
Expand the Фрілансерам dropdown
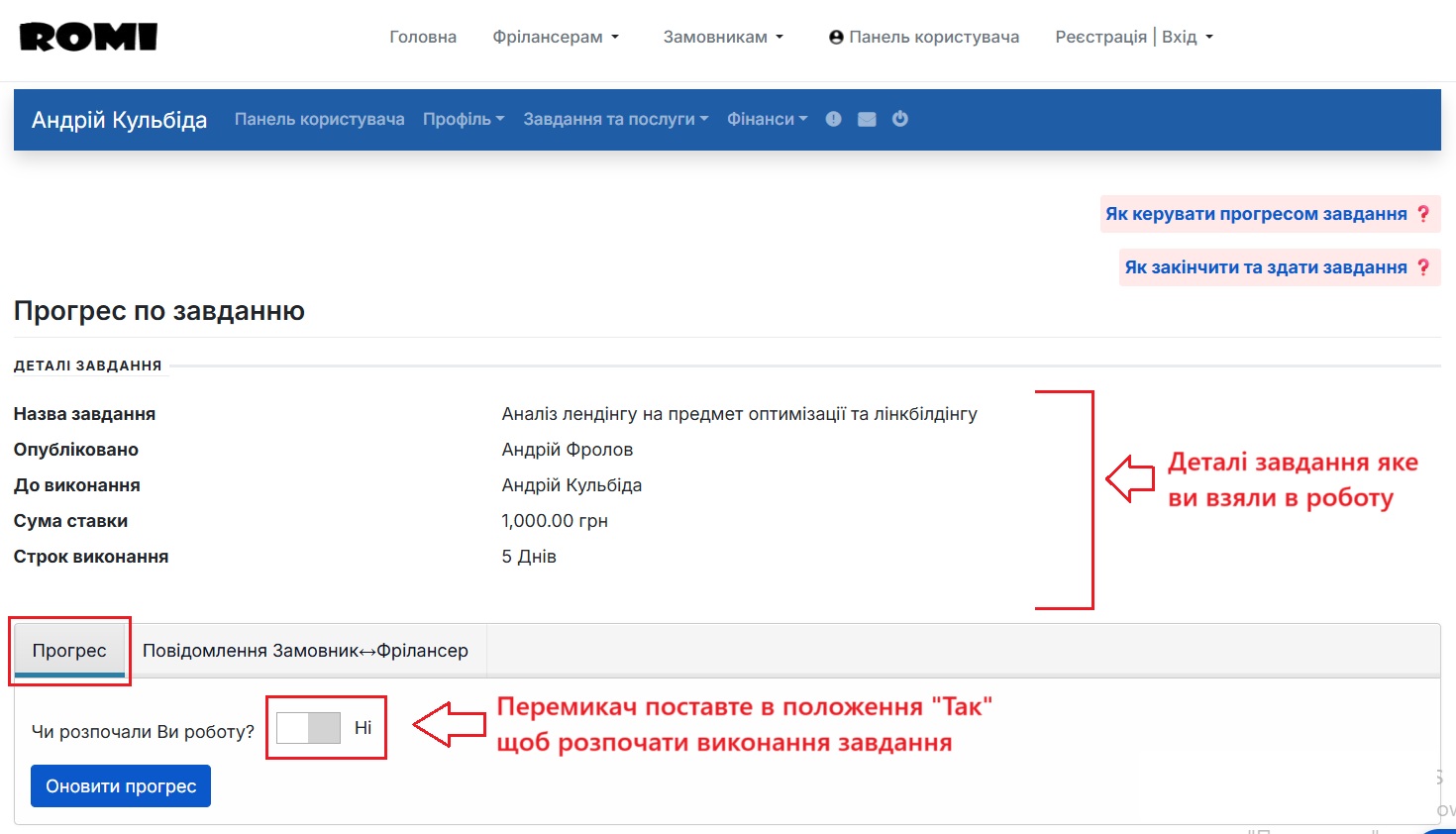click(556, 36)
